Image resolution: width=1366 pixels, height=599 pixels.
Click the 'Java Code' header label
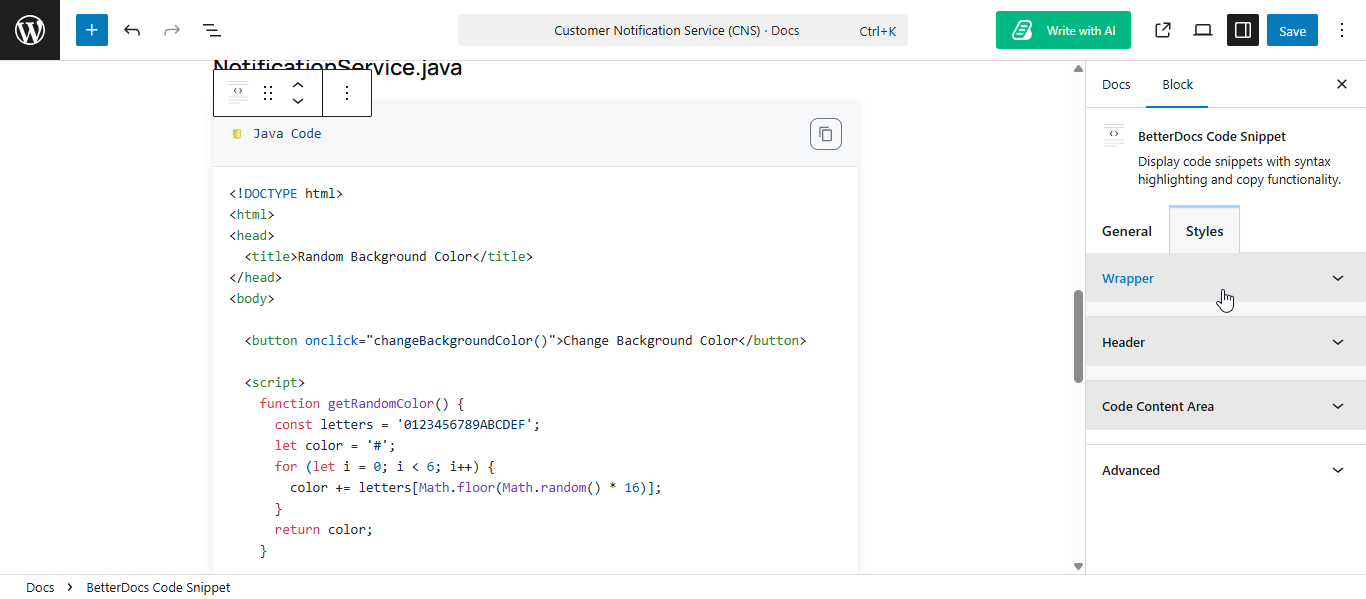click(x=287, y=134)
